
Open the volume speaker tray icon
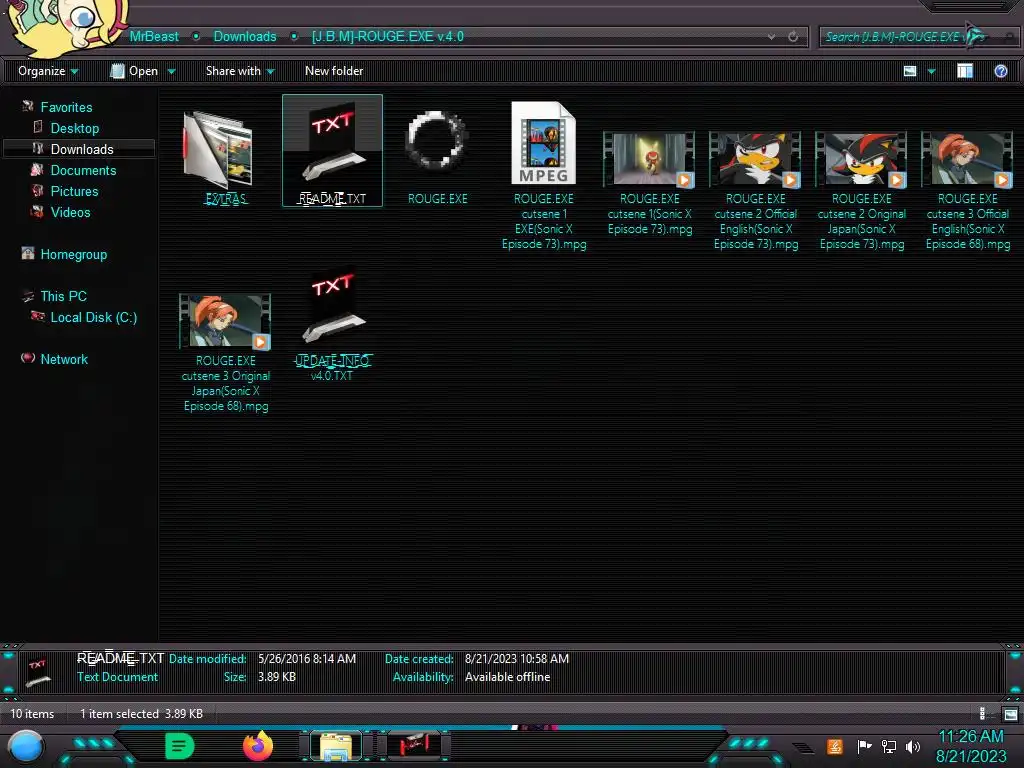click(x=913, y=746)
